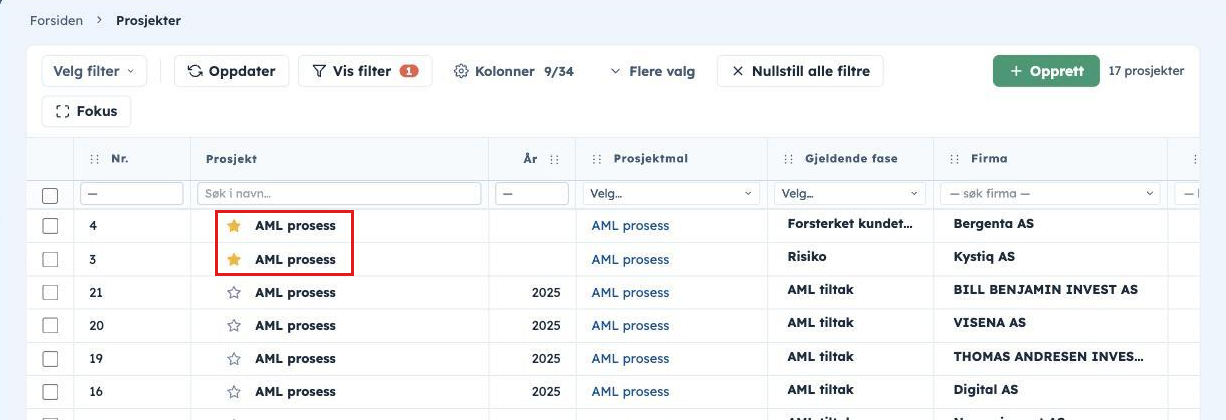This screenshot has width=1226, height=420.
Task: Open AML prosess template link for Digital AS
Action: tap(630, 392)
